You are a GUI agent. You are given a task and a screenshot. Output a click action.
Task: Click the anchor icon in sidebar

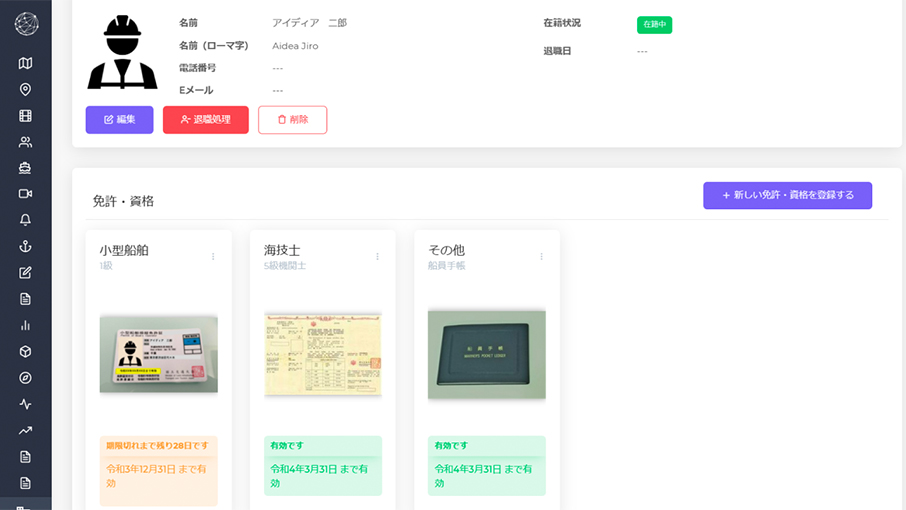point(25,246)
